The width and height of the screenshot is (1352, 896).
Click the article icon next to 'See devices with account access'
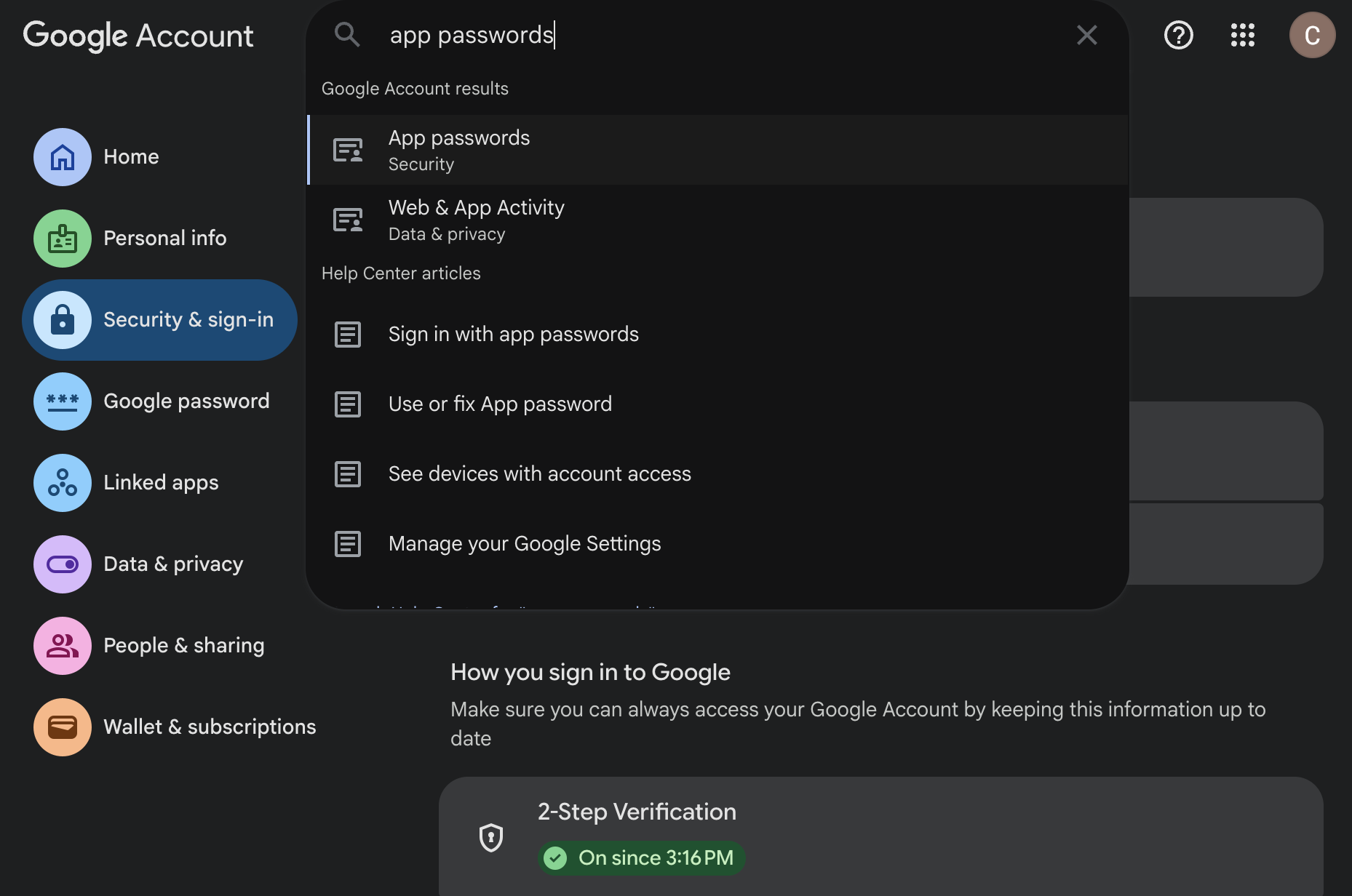coord(348,474)
